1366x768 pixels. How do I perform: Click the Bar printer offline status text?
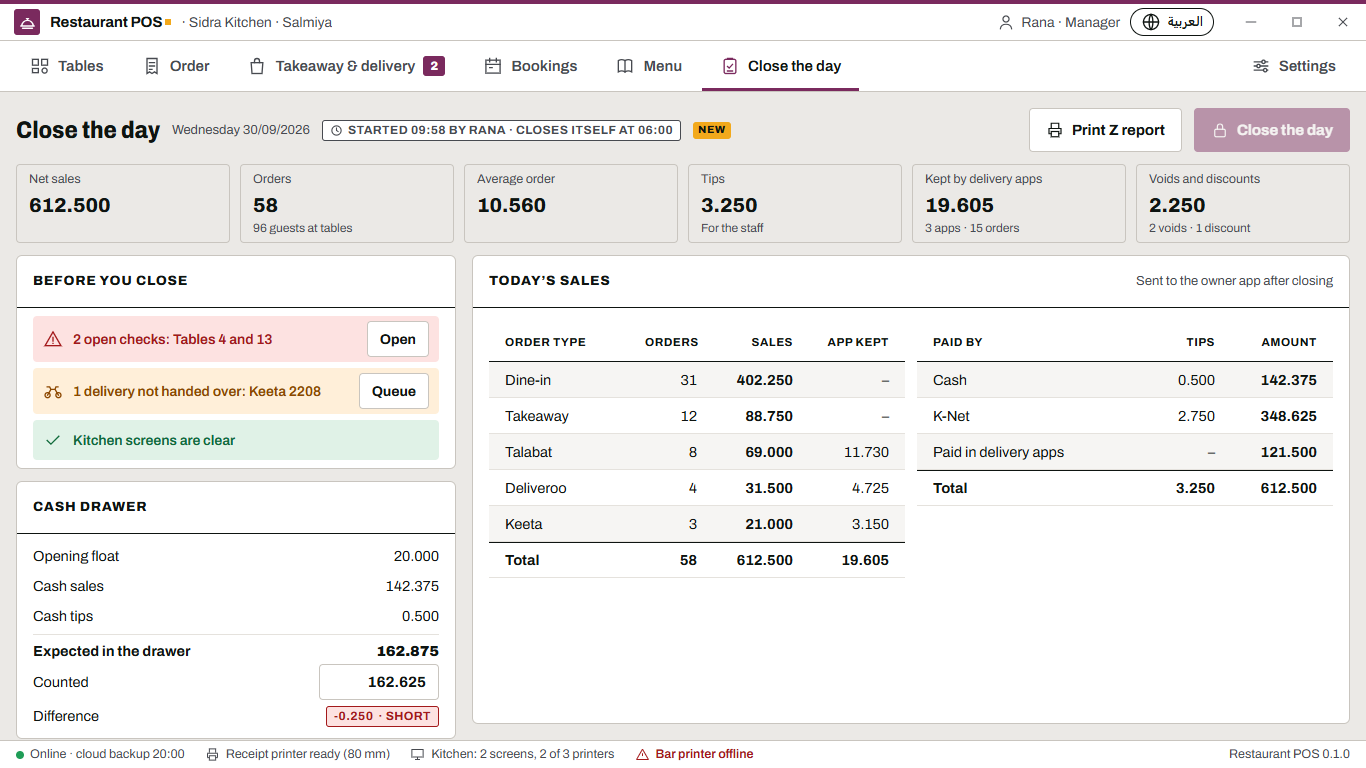pos(705,754)
